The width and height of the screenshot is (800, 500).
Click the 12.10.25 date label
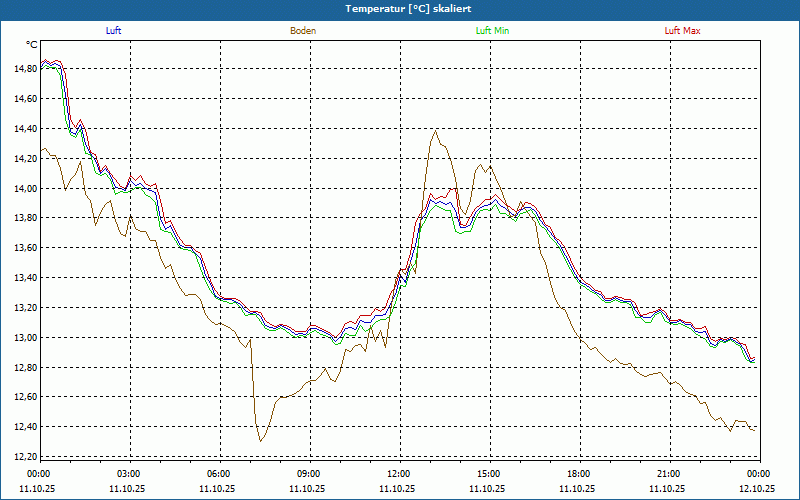(x=757, y=489)
